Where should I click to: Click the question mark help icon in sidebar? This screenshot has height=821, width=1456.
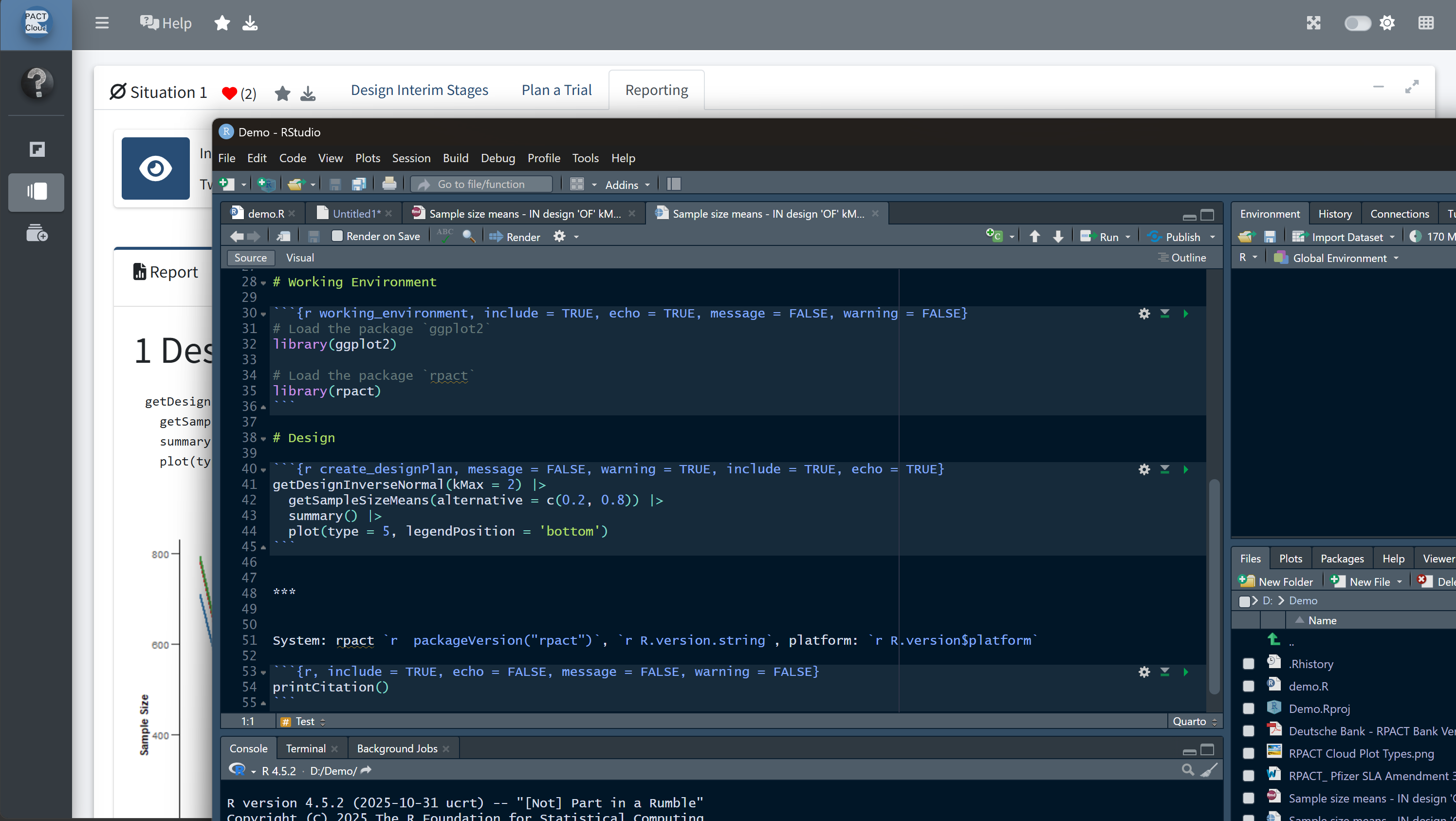pyautogui.click(x=37, y=83)
